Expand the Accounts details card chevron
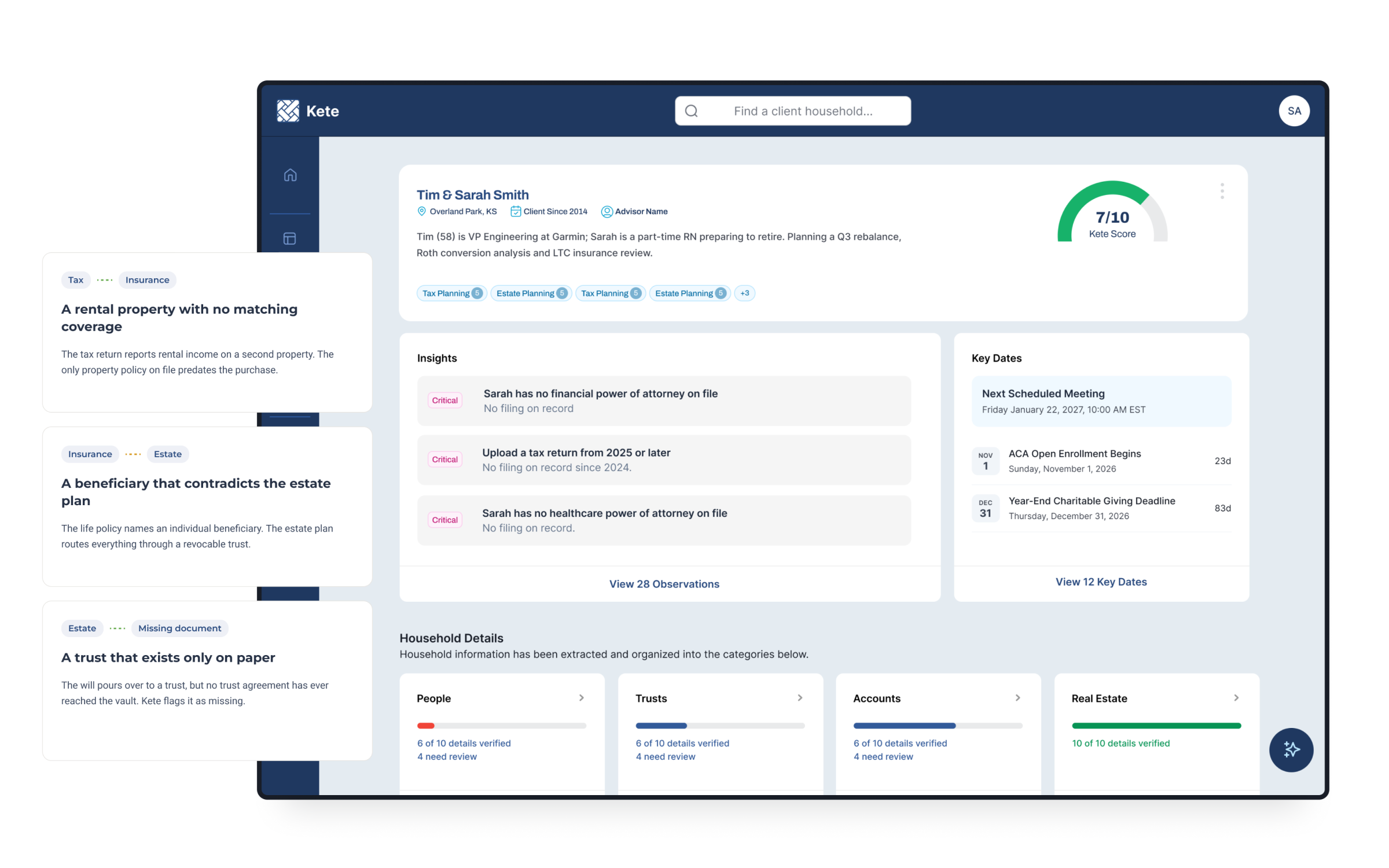The height and width of the screenshot is (868, 1389). (1017, 698)
